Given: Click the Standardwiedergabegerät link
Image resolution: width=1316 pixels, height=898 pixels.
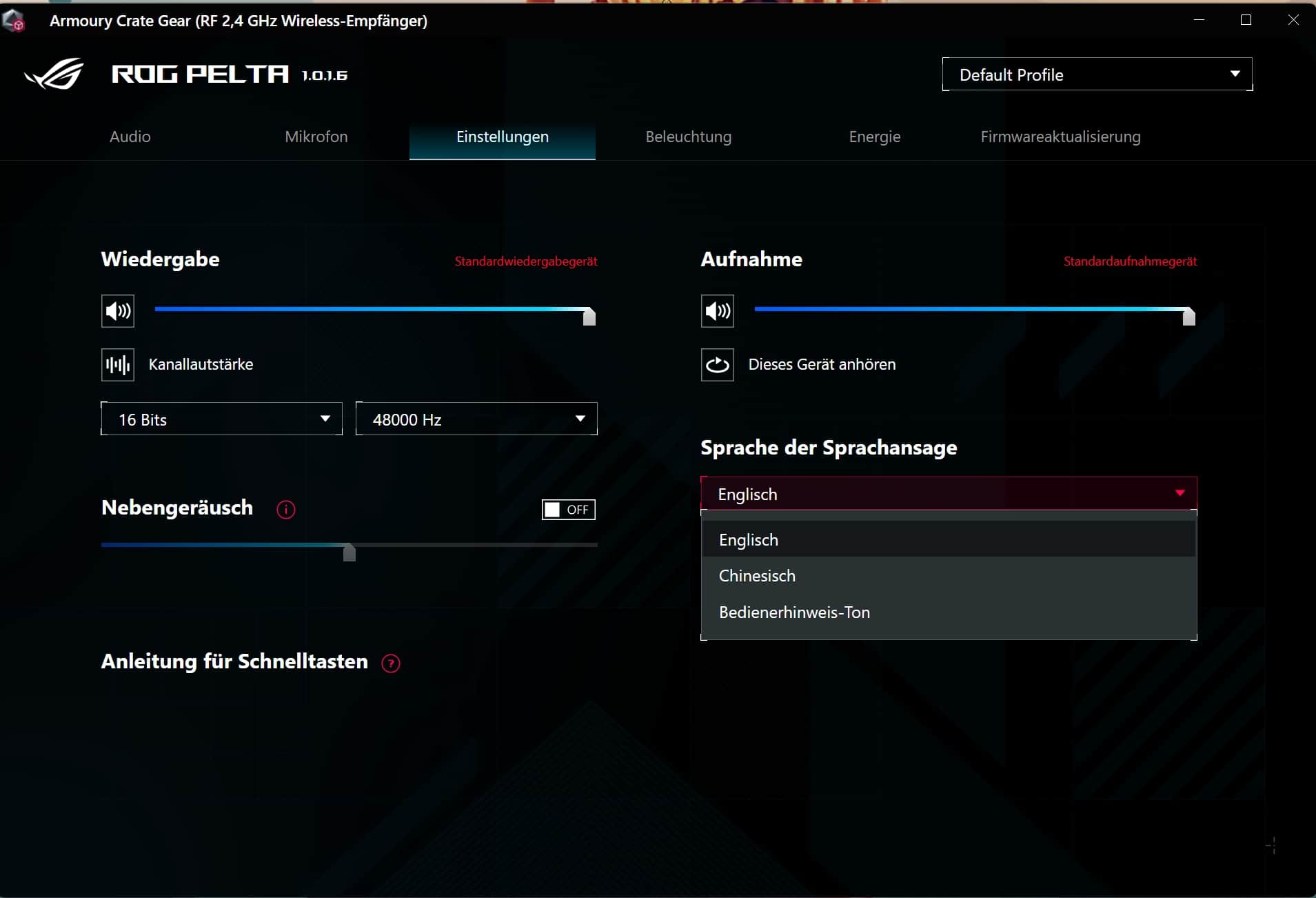Looking at the screenshot, I should [x=526, y=261].
